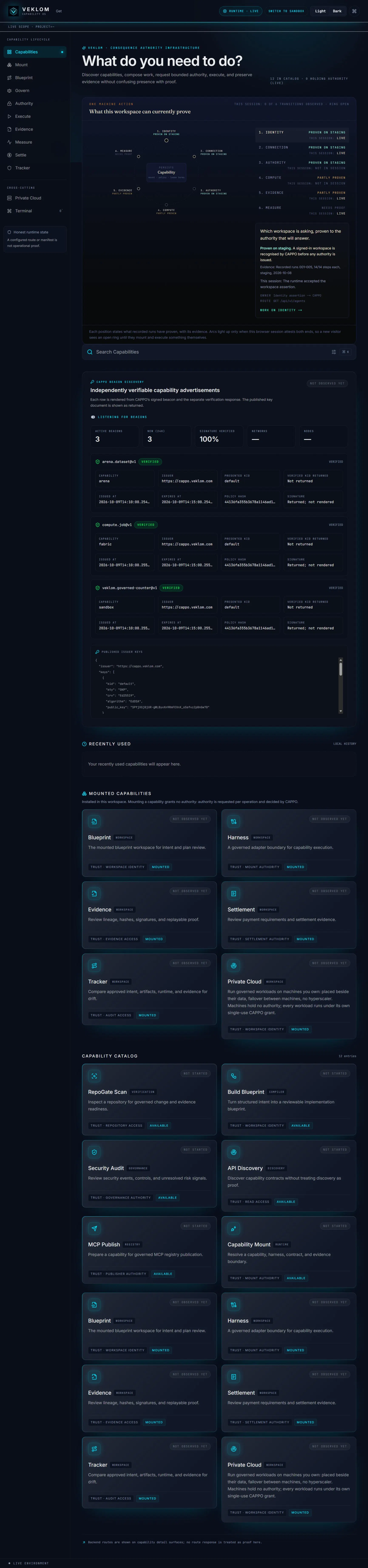Click the Veklom logo icon in header

point(13,11)
